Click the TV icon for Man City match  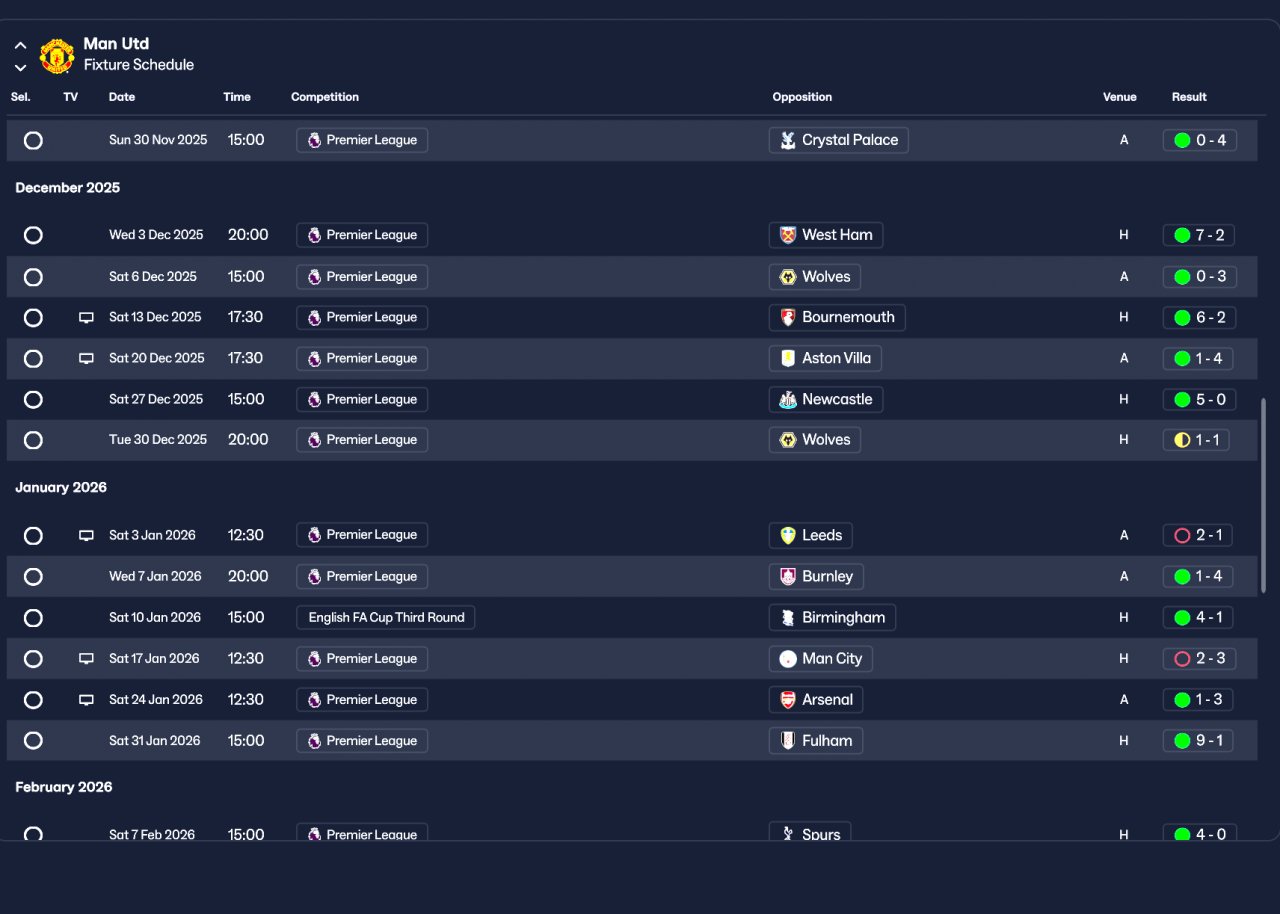(86, 659)
